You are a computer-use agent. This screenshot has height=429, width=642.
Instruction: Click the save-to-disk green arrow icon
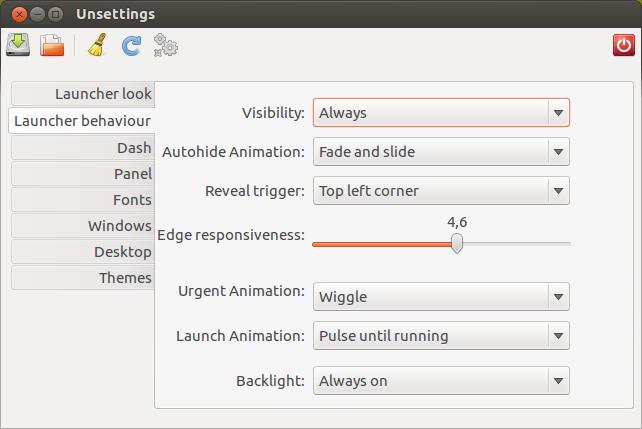18,45
